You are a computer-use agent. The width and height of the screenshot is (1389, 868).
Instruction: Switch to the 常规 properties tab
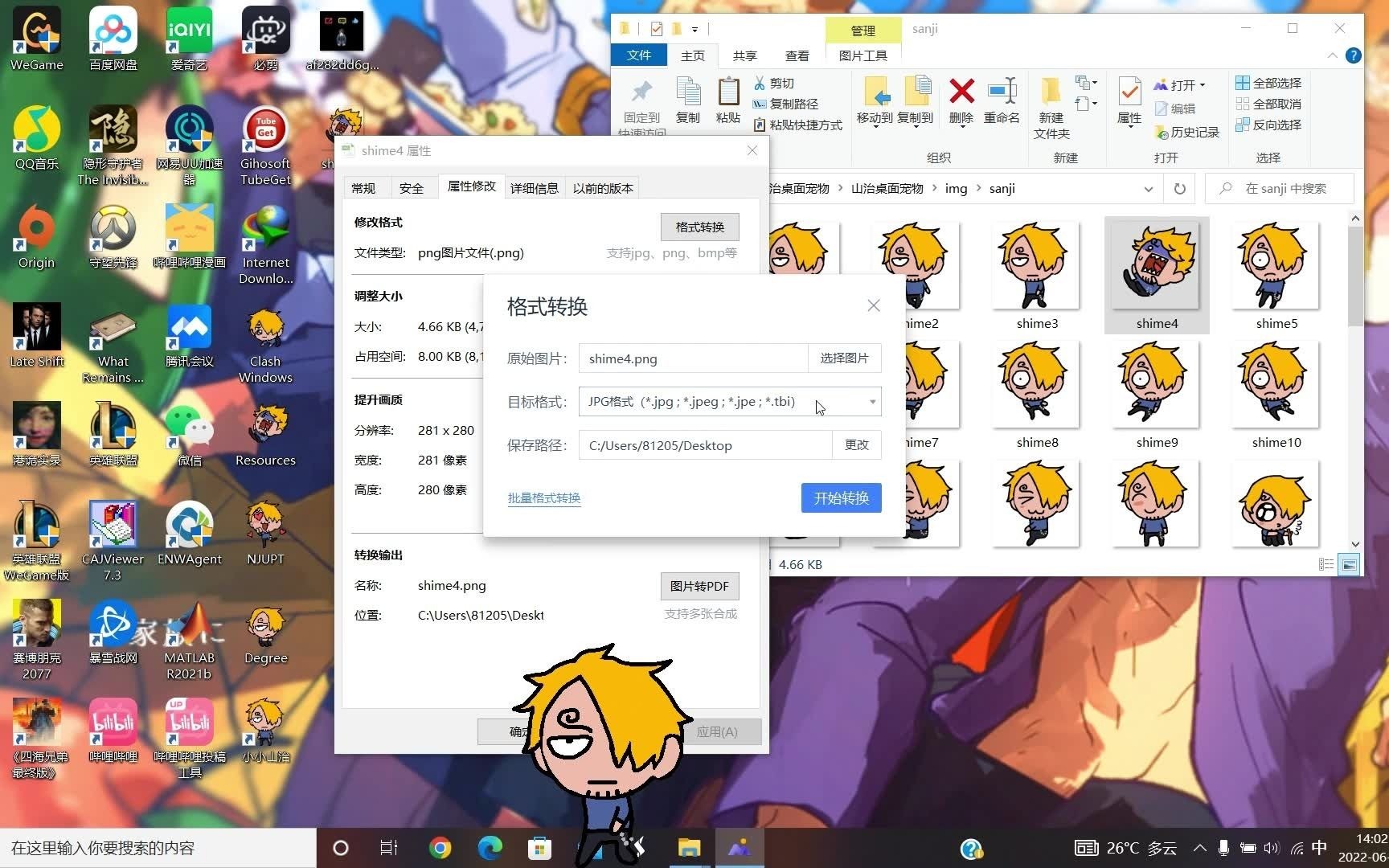coord(363,188)
